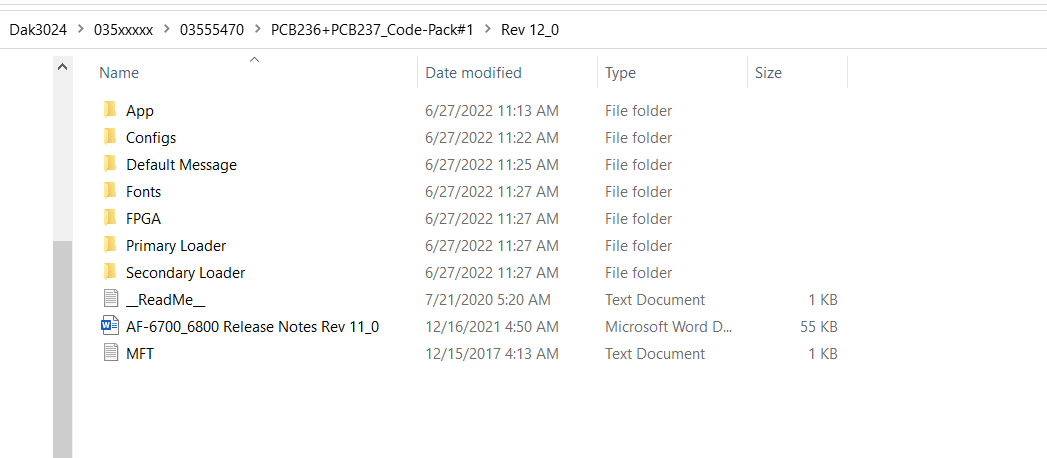The height and width of the screenshot is (458, 1047).
Task: Sort by Date modified column header
Action: click(473, 73)
